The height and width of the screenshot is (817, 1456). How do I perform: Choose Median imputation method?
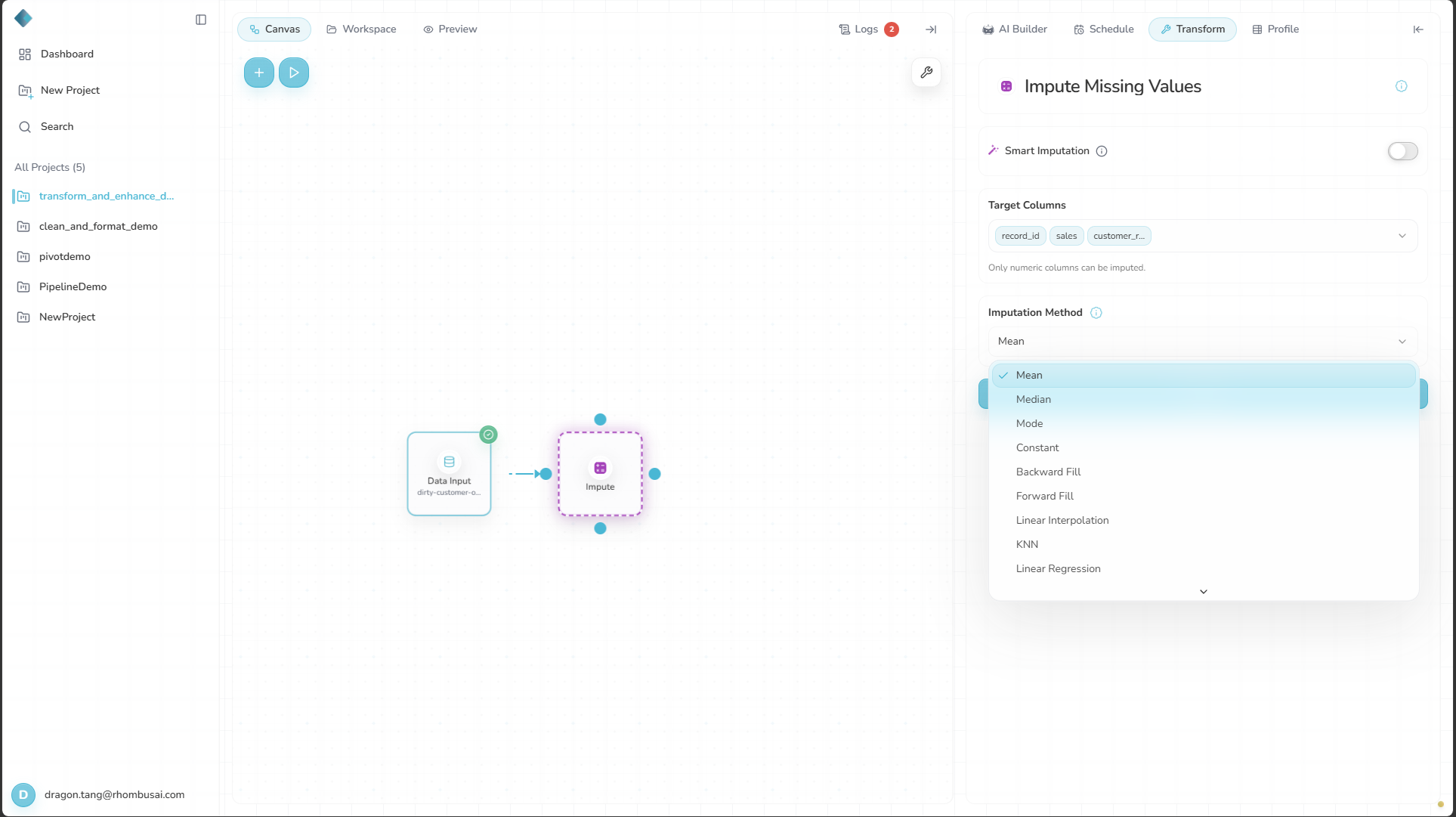pos(1204,399)
